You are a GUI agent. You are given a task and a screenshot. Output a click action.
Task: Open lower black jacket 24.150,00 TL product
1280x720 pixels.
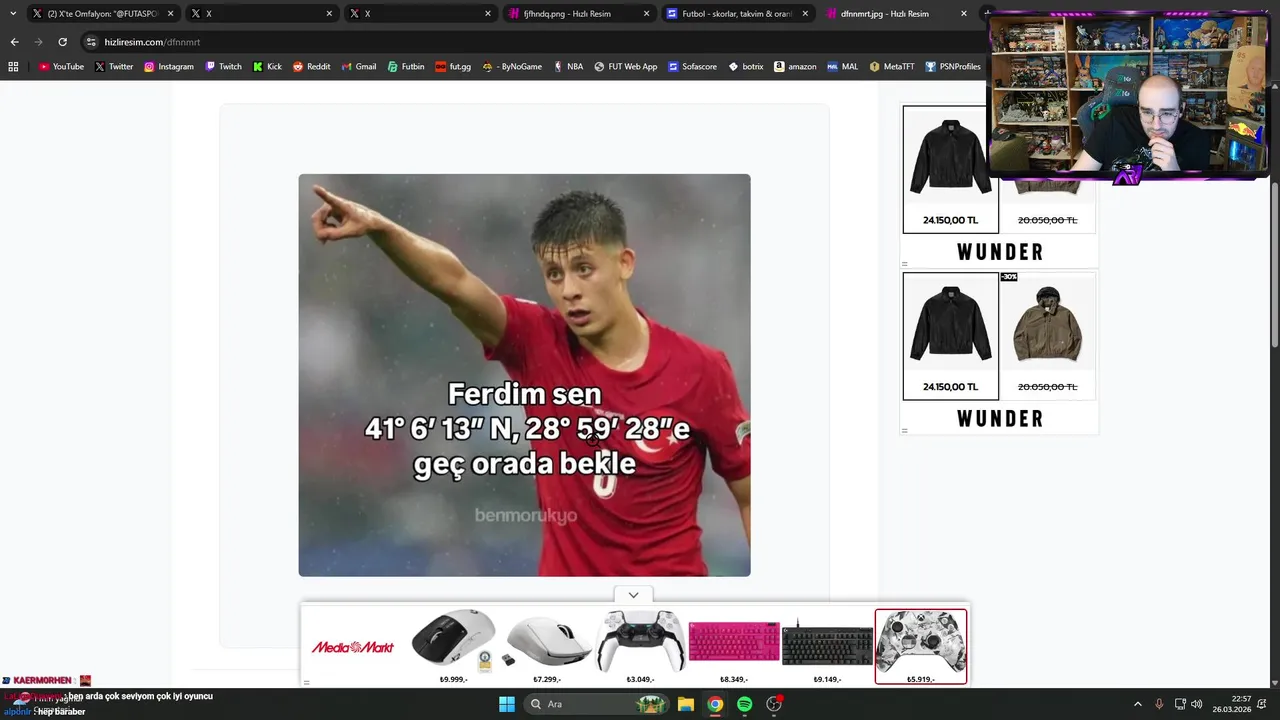pyautogui.click(x=951, y=336)
